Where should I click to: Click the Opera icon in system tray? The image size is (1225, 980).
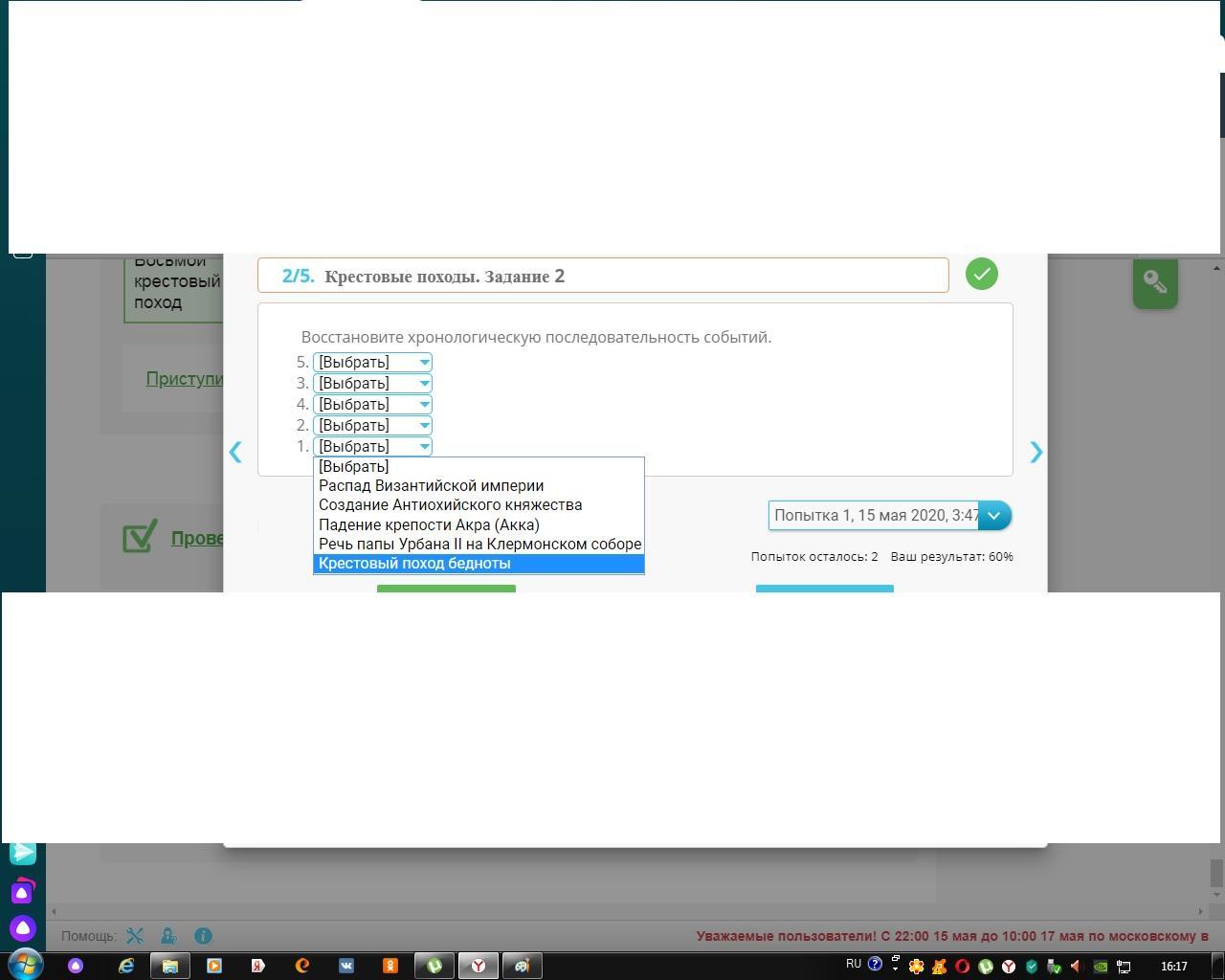(x=962, y=967)
